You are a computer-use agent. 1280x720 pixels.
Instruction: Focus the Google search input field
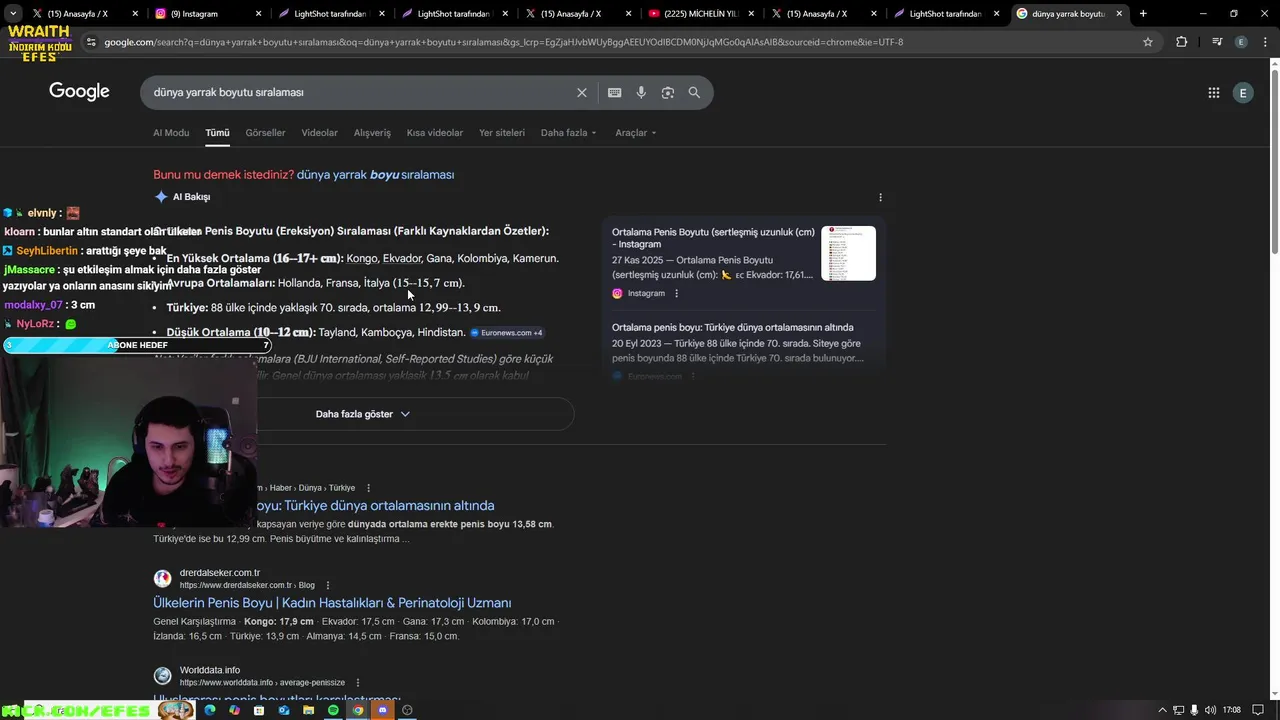[360, 92]
